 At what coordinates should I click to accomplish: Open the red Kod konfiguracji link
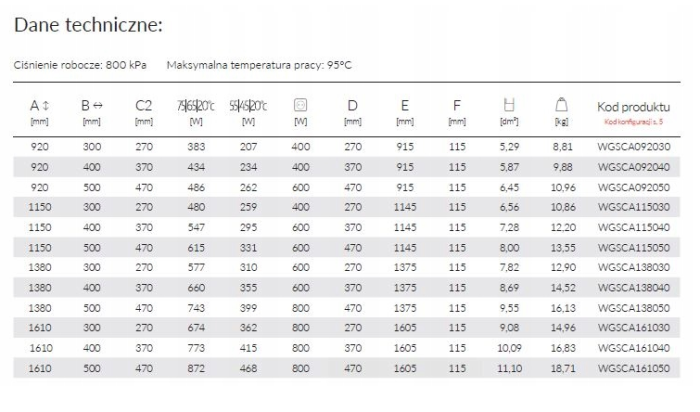pyautogui.click(x=633, y=121)
